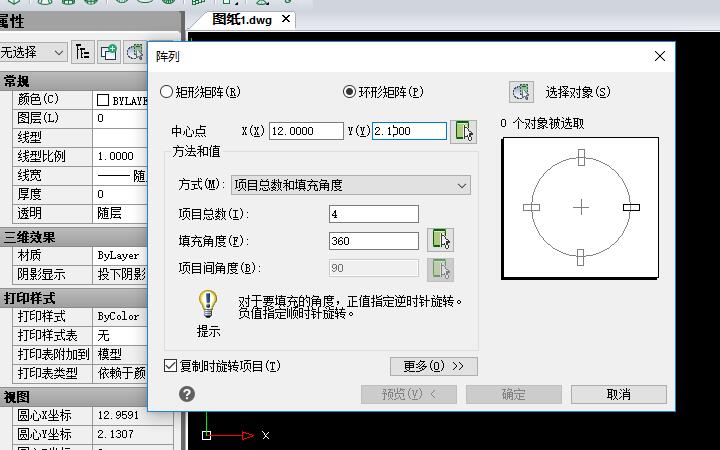Click the 颜色 ByLayer color swatch
The width and height of the screenshot is (720, 450).
(103, 100)
